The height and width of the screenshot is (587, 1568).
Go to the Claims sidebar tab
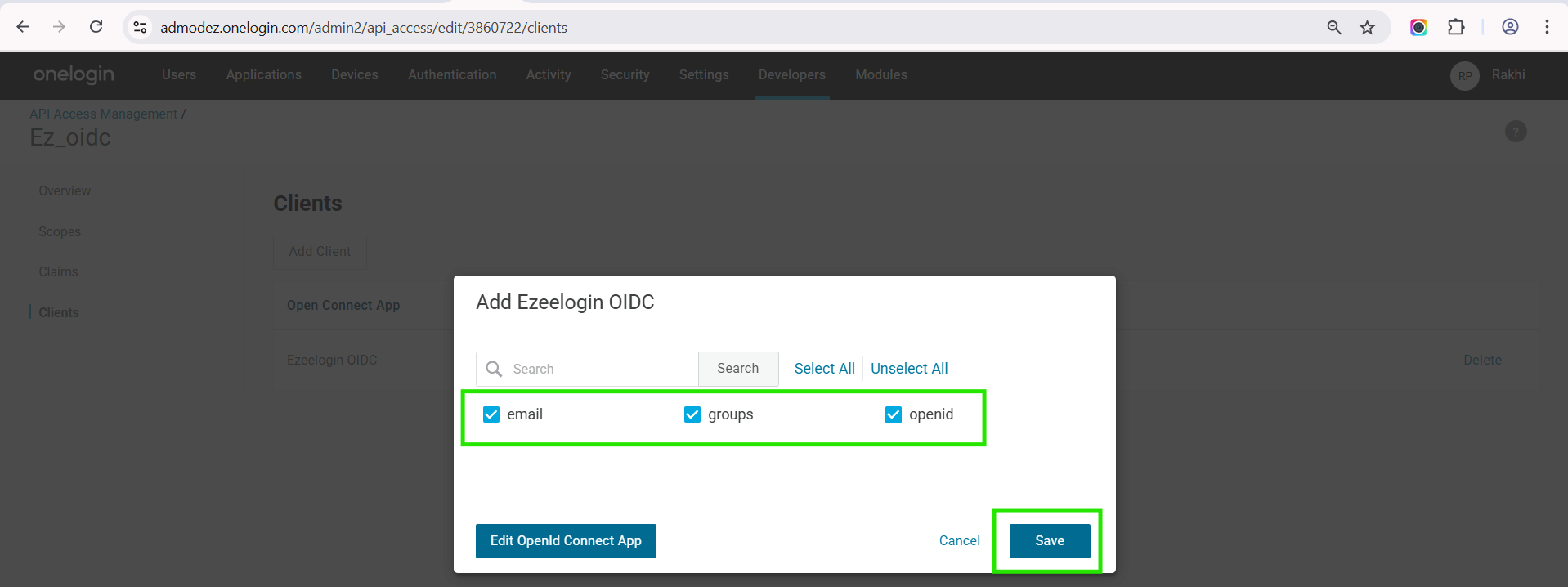(x=58, y=271)
